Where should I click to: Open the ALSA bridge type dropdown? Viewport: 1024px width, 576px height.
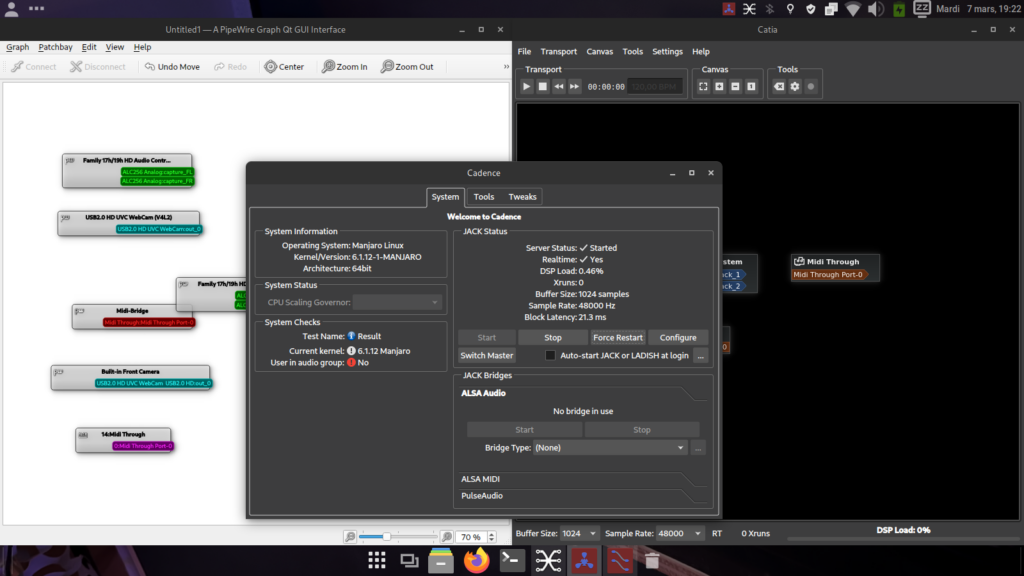tap(610, 448)
